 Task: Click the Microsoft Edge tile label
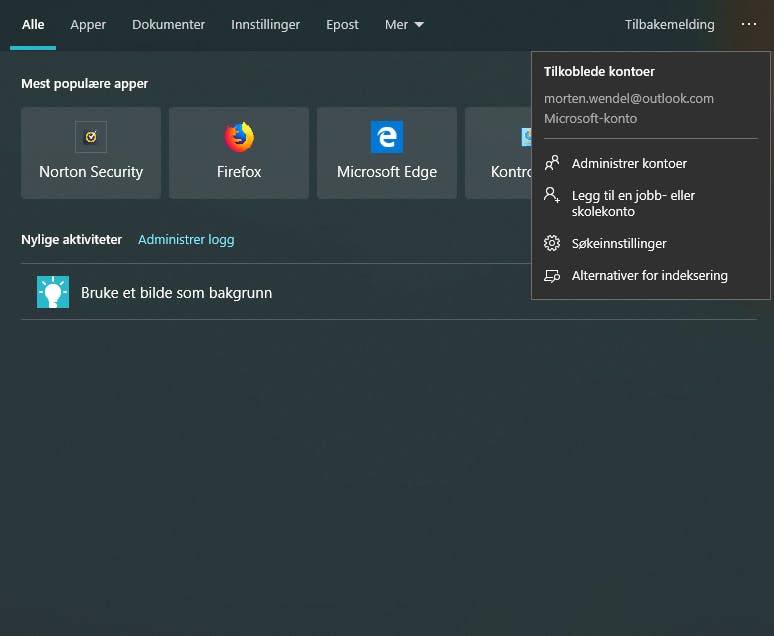click(387, 171)
